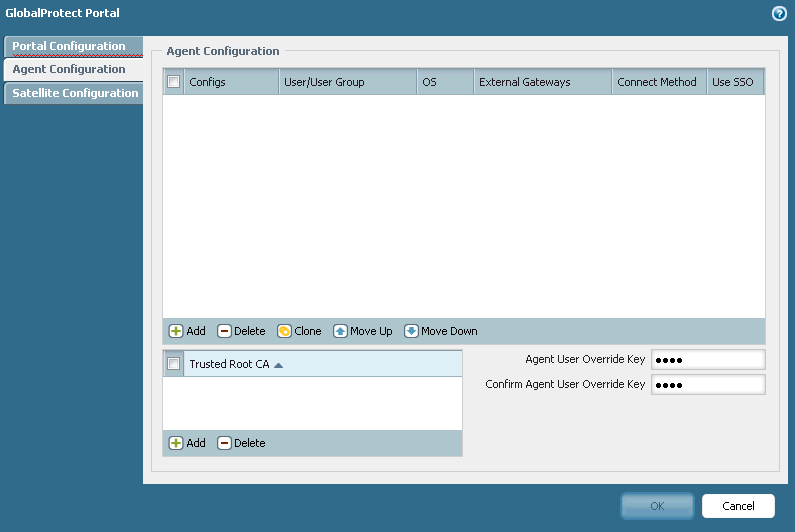Select the Agent Configuration tab
795x532 pixels.
pos(73,69)
